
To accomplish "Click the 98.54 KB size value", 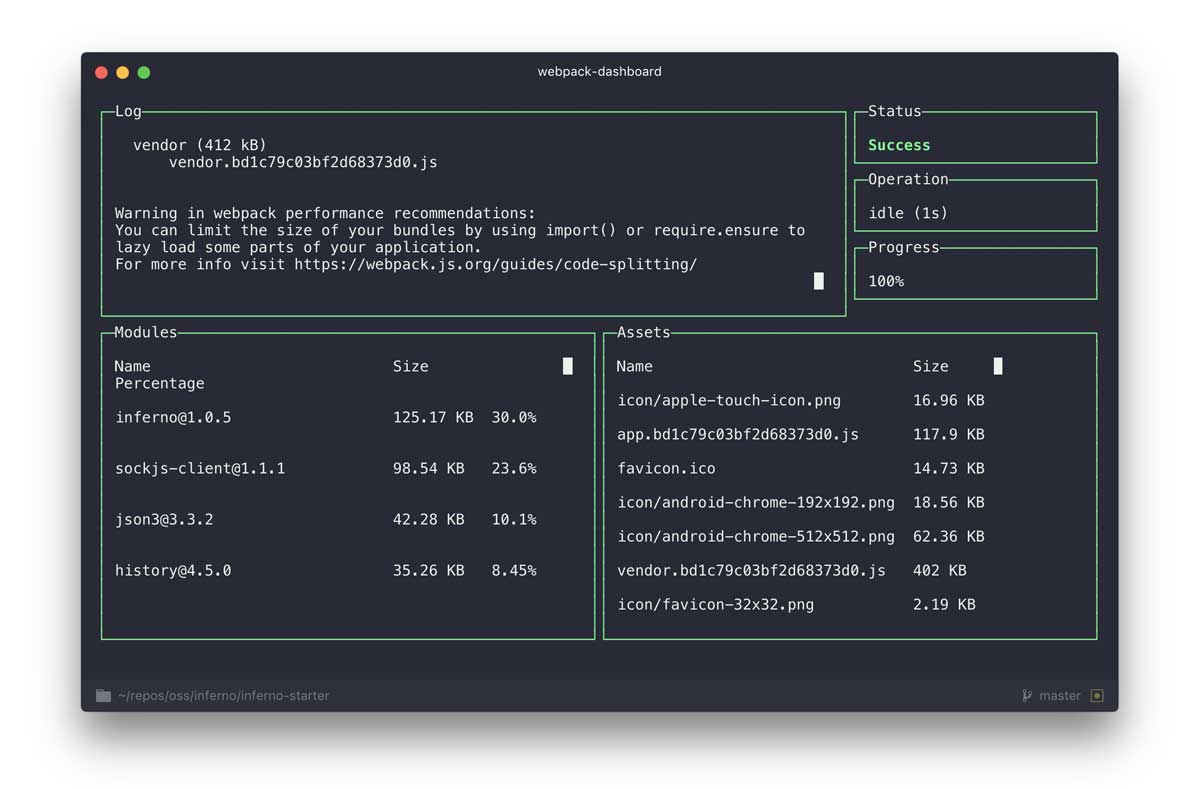I will 429,468.
